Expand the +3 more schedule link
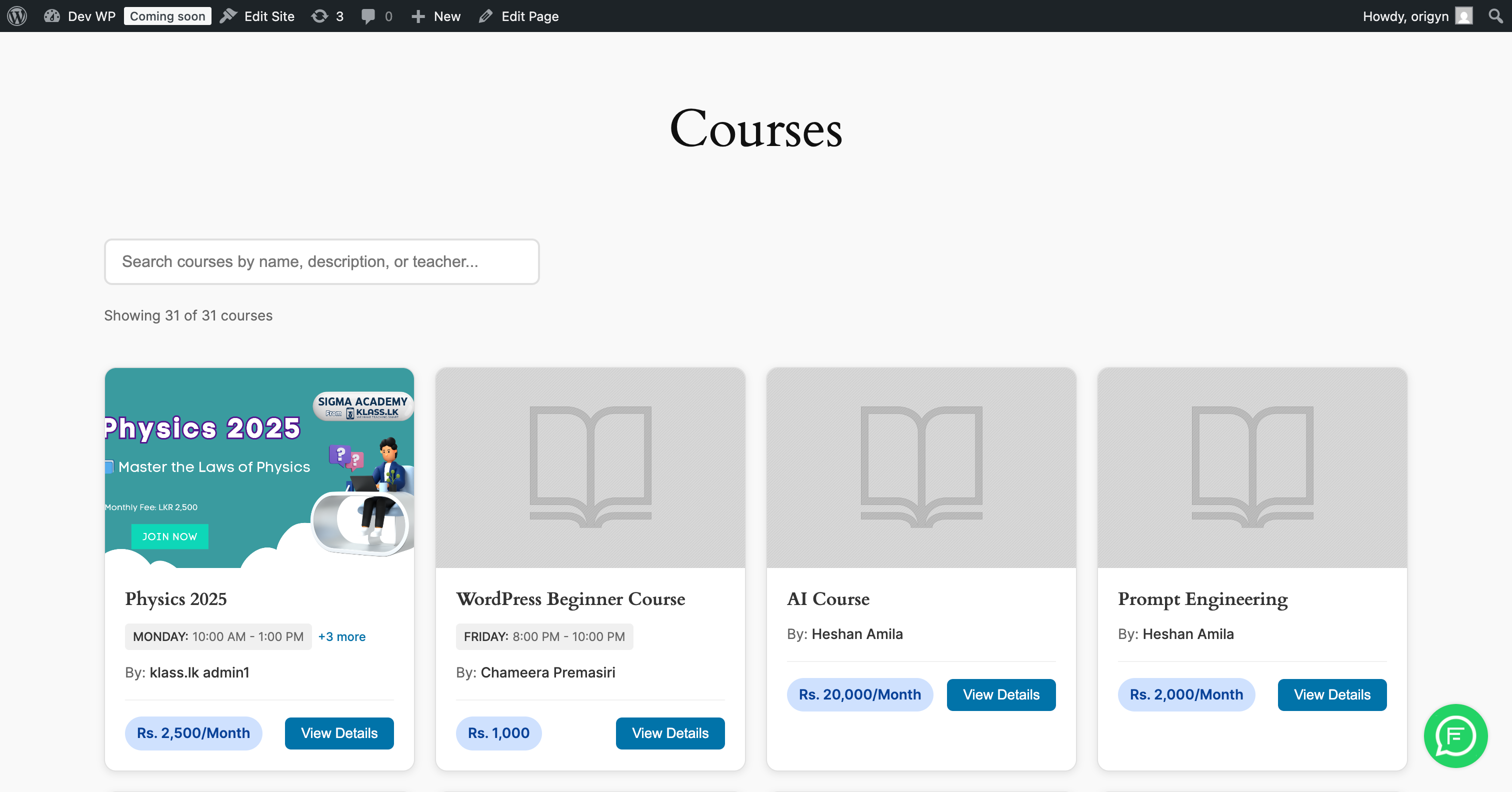The width and height of the screenshot is (1512, 792). 341,636
